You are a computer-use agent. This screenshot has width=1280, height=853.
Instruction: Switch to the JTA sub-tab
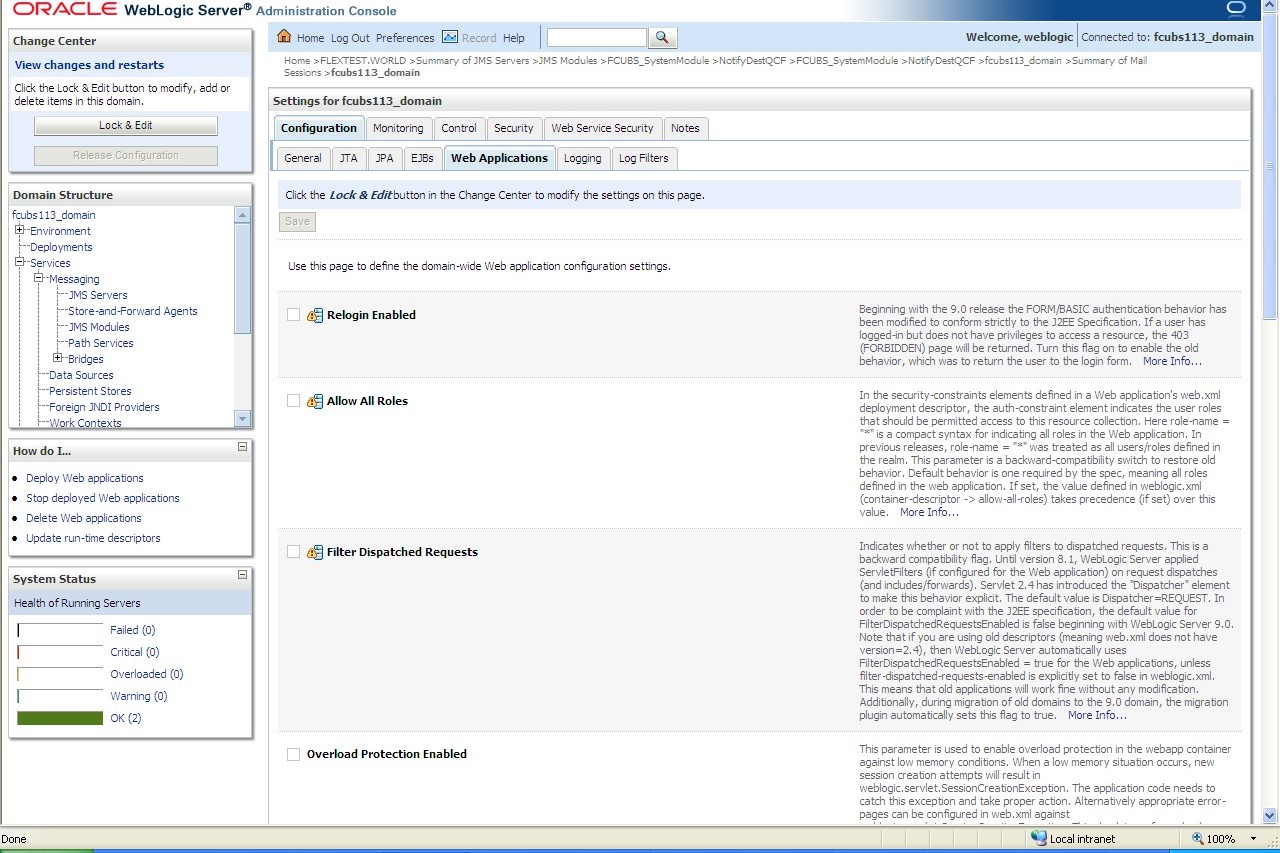pyautogui.click(x=348, y=158)
